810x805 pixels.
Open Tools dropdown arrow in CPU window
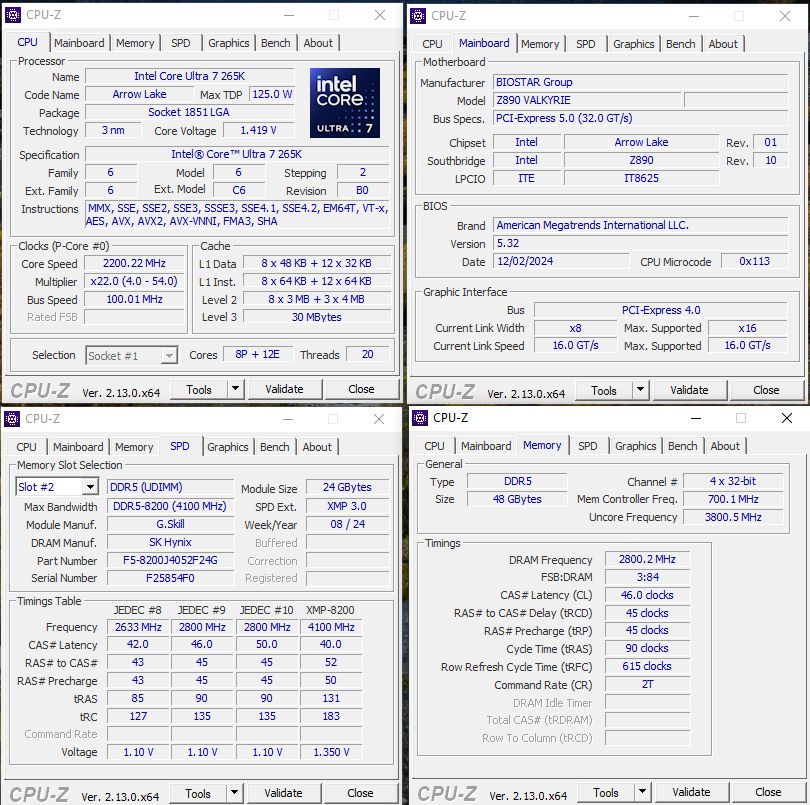(x=236, y=389)
